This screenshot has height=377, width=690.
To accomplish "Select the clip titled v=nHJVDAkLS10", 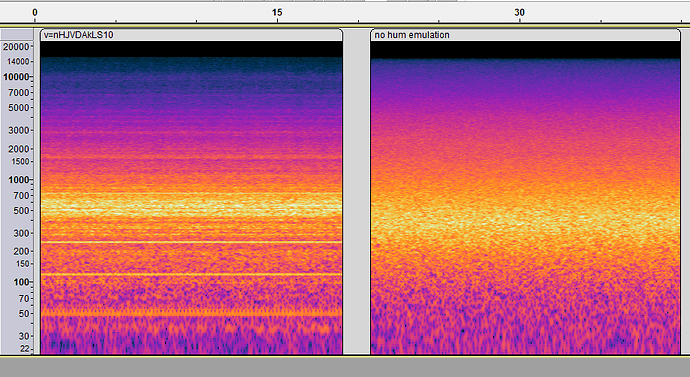I will (191, 35).
